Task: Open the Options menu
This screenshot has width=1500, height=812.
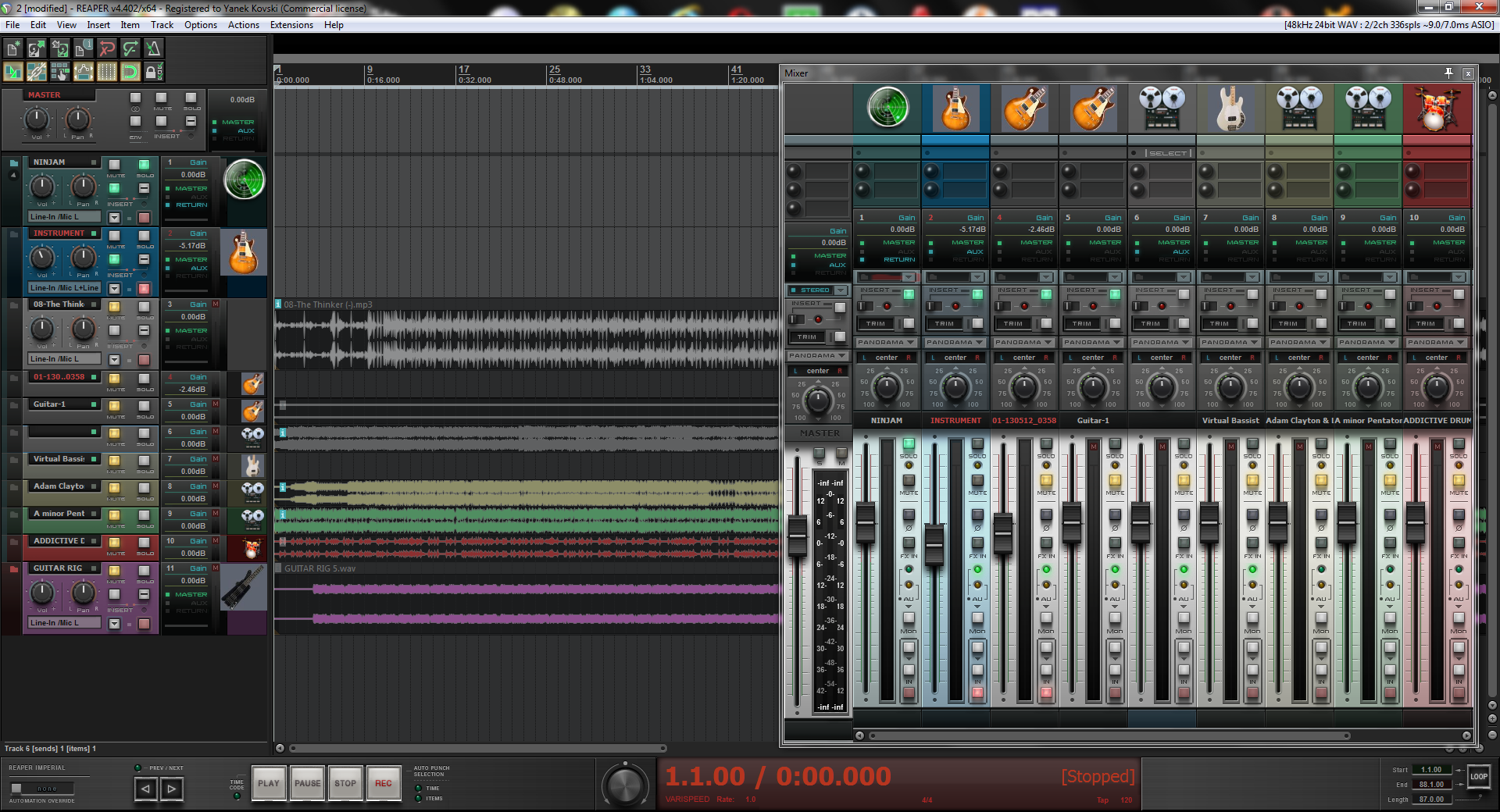Action: [201, 25]
